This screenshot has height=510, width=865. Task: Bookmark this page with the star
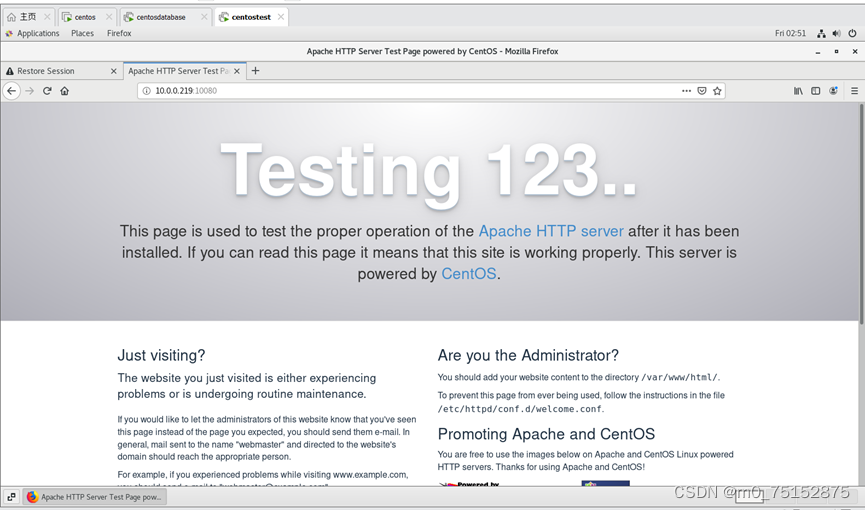(x=717, y=91)
